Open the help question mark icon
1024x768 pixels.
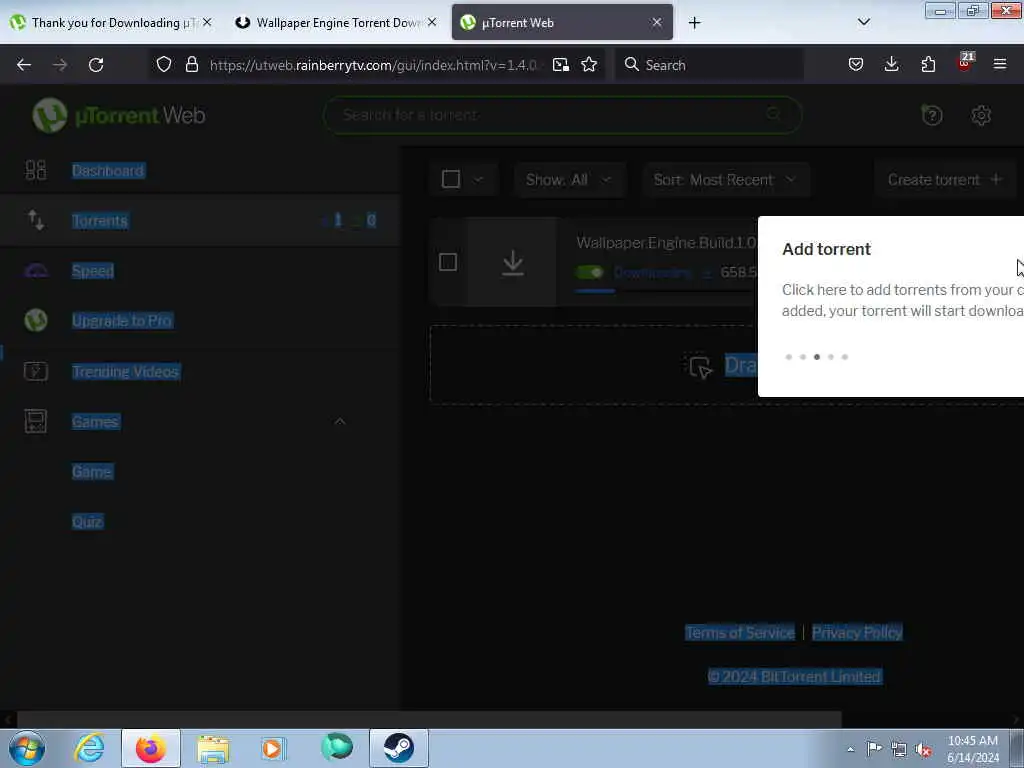pyautogui.click(x=932, y=116)
